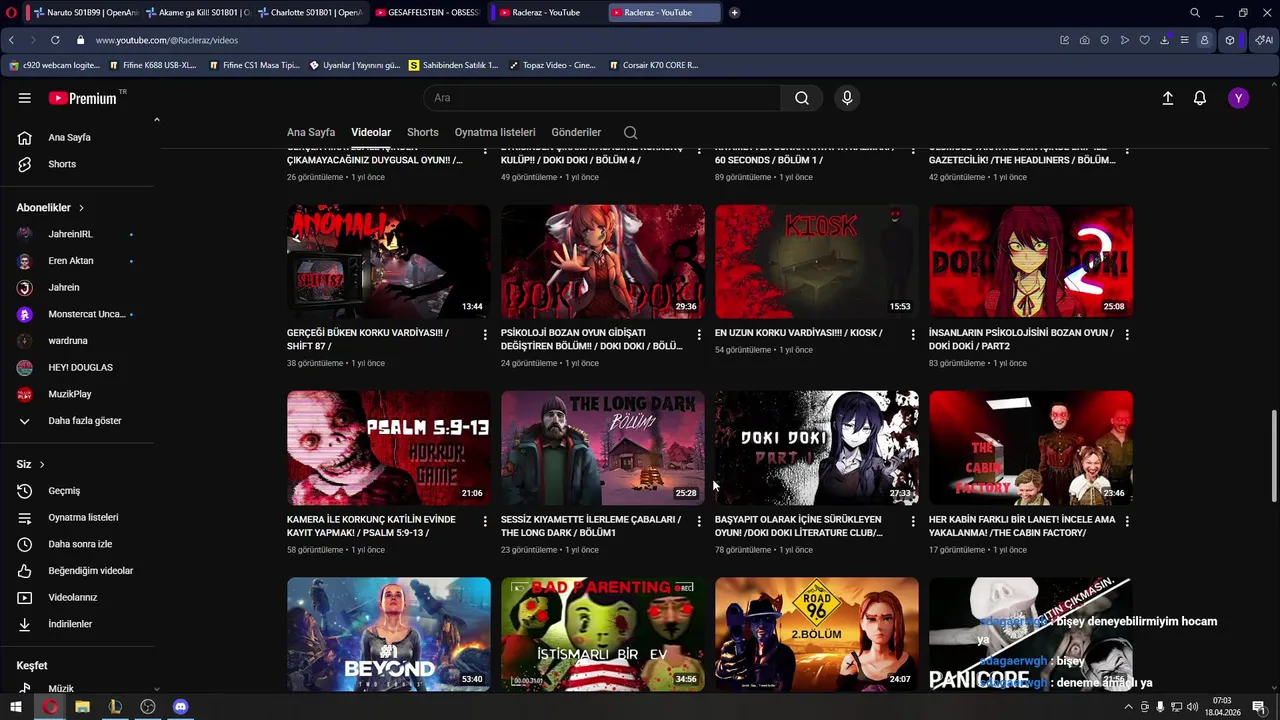Screen dimensions: 1280x720
Task: Open The Long Dark Bölüm1 thumbnail
Action: pyautogui.click(x=603, y=447)
